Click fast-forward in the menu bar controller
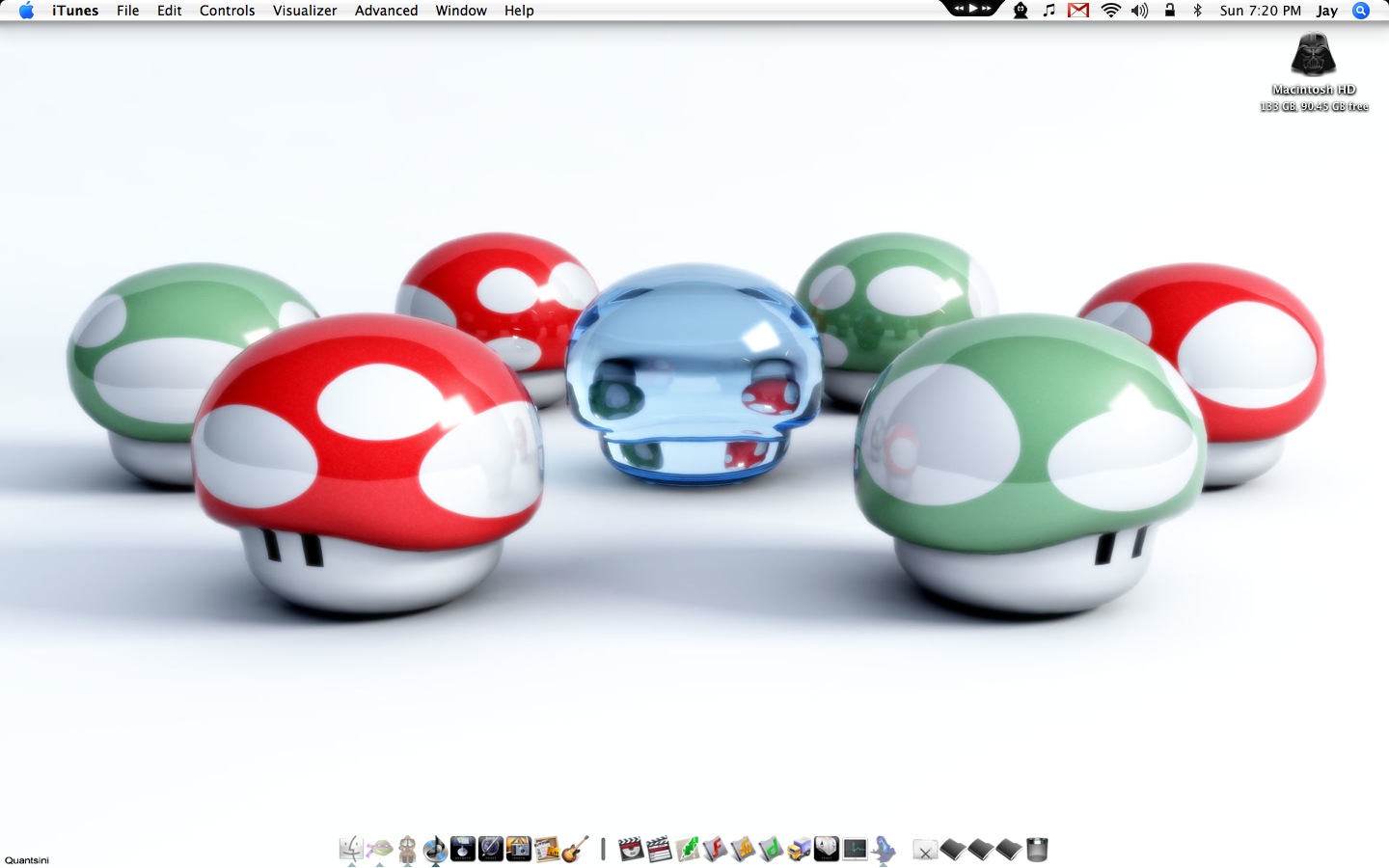The image size is (1389, 868). click(987, 9)
